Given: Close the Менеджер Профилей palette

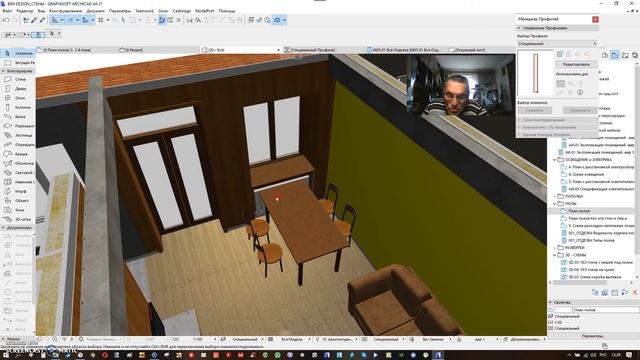Looking at the screenshot, I should point(595,19).
